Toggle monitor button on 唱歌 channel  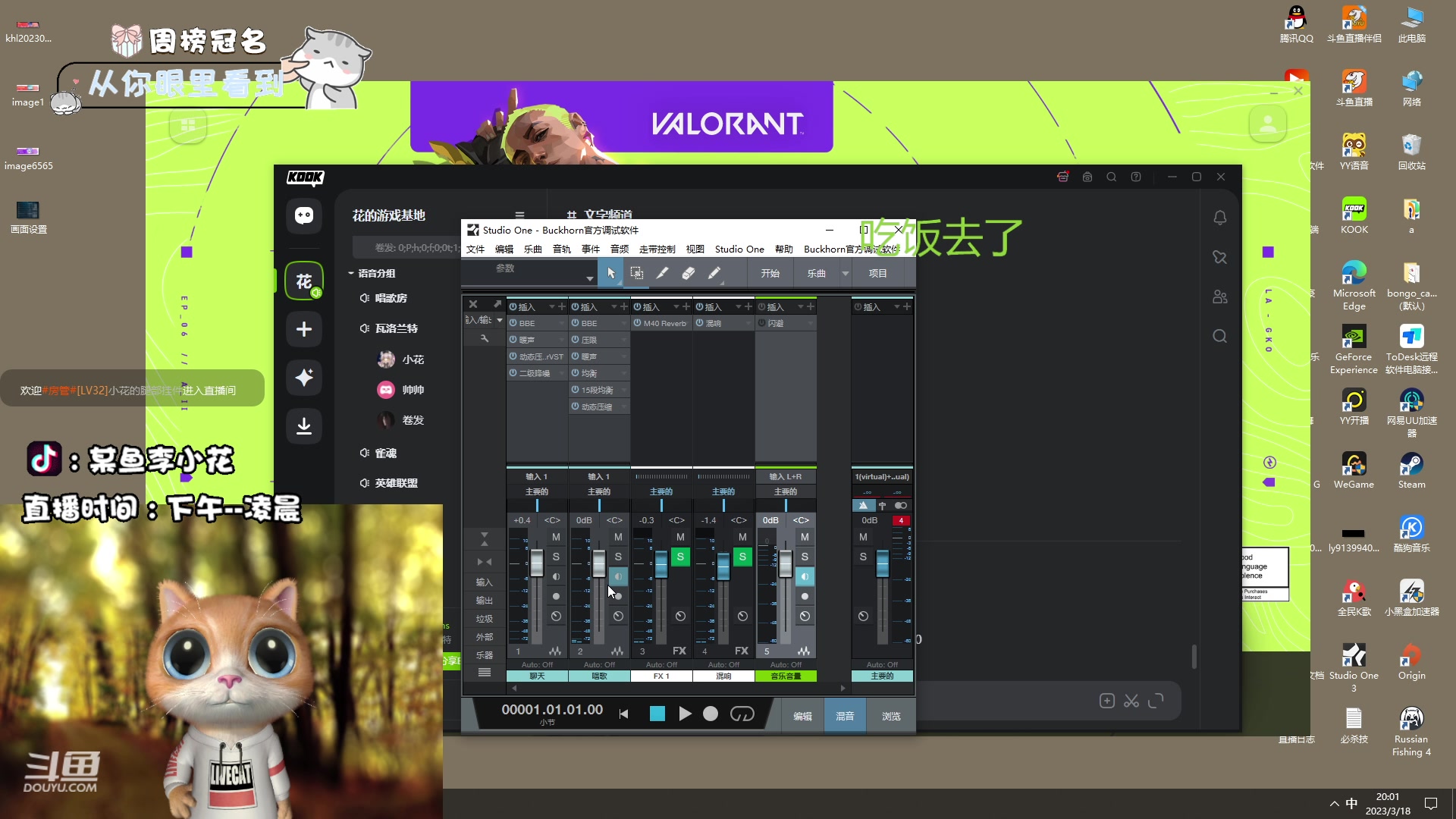coord(618,577)
